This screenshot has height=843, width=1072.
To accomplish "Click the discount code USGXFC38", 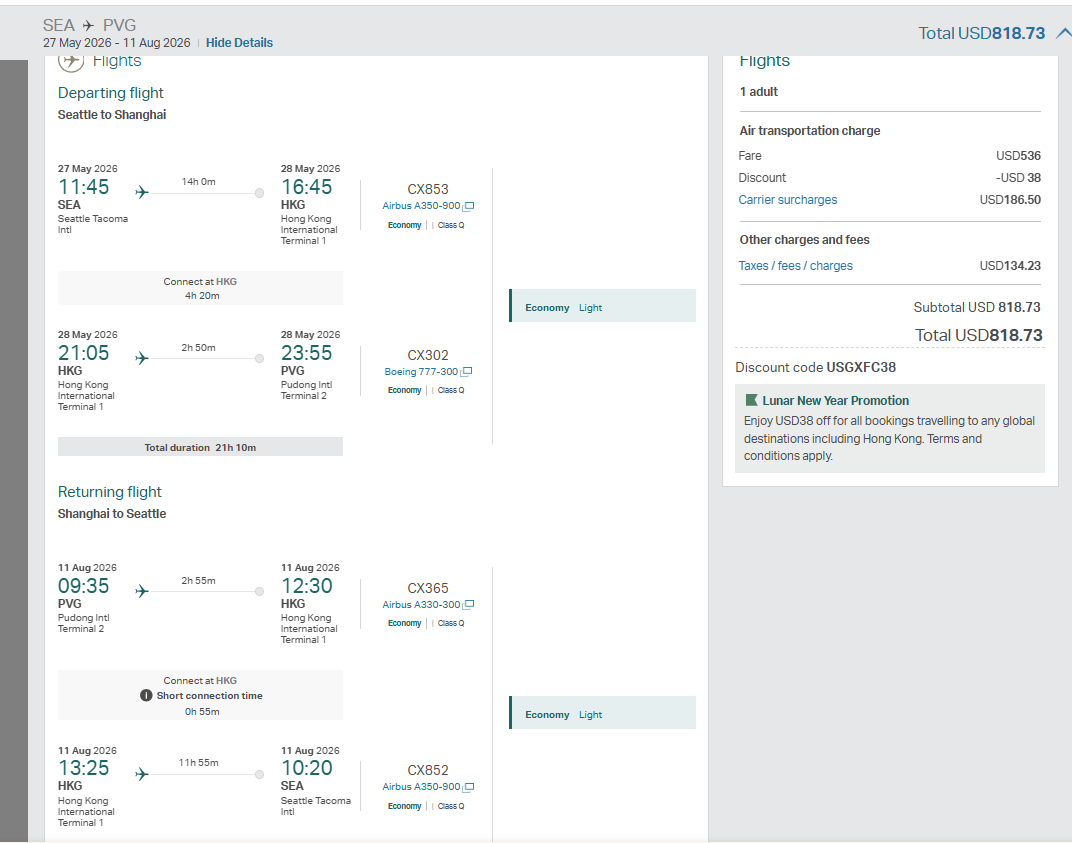I will (860, 367).
